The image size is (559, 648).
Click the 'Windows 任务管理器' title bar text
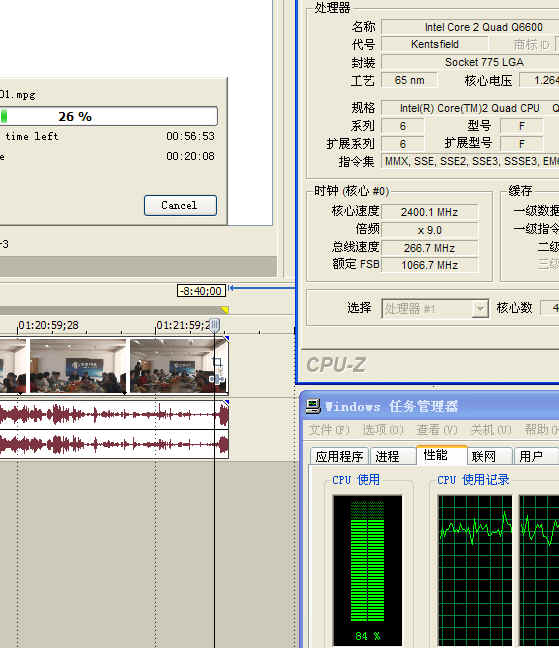coord(391,407)
